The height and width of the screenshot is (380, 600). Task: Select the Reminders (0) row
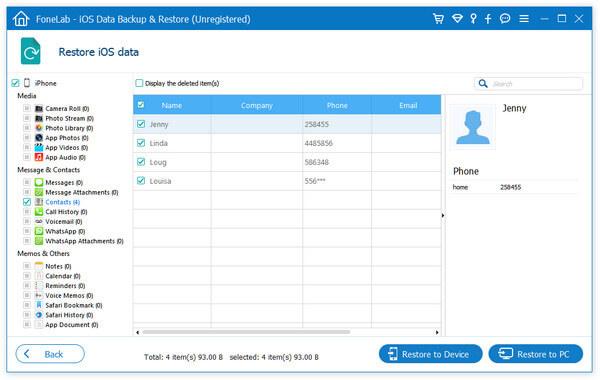click(x=65, y=286)
